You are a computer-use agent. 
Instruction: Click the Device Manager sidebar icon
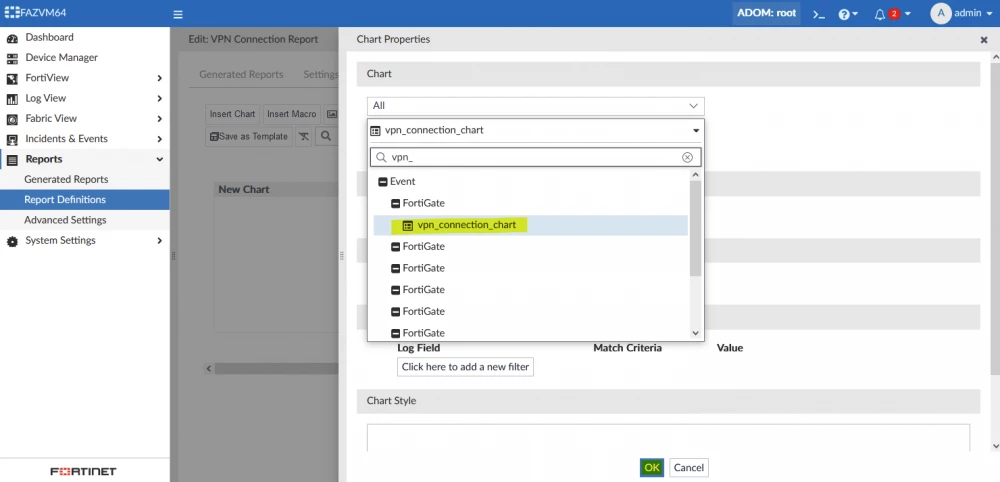tap(12, 58)
